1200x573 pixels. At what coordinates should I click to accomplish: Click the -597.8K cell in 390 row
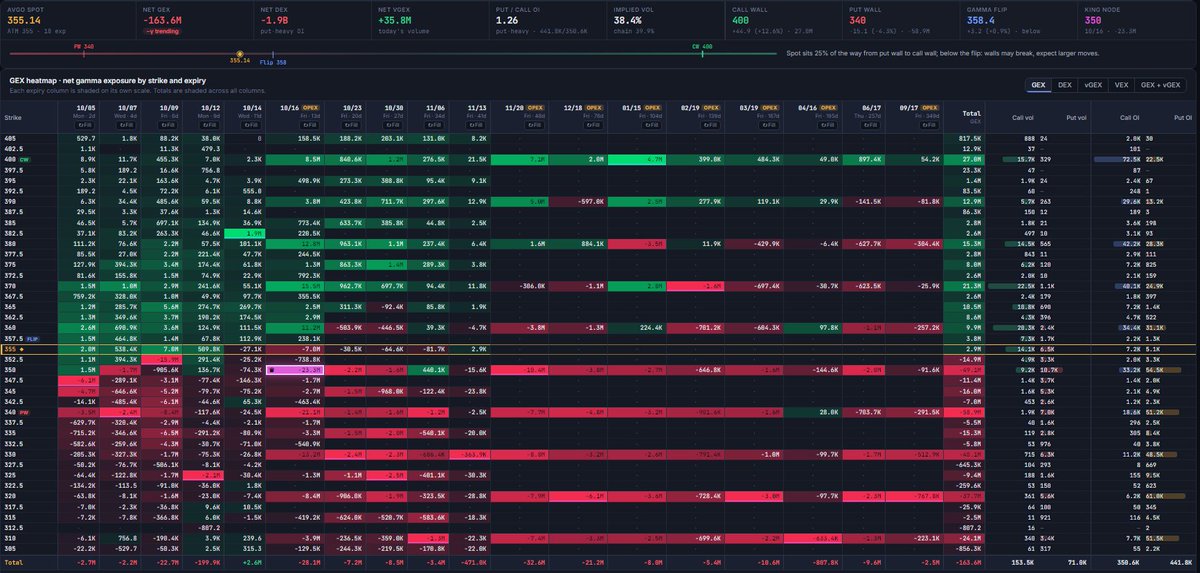pyautogui.click(x=579, y=200)
